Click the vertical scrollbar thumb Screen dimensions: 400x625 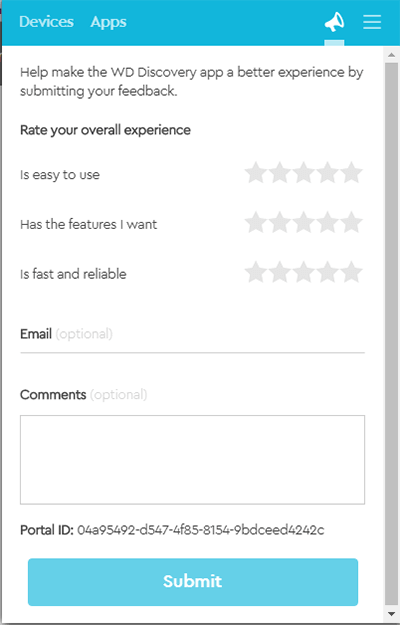coord(392,334)
